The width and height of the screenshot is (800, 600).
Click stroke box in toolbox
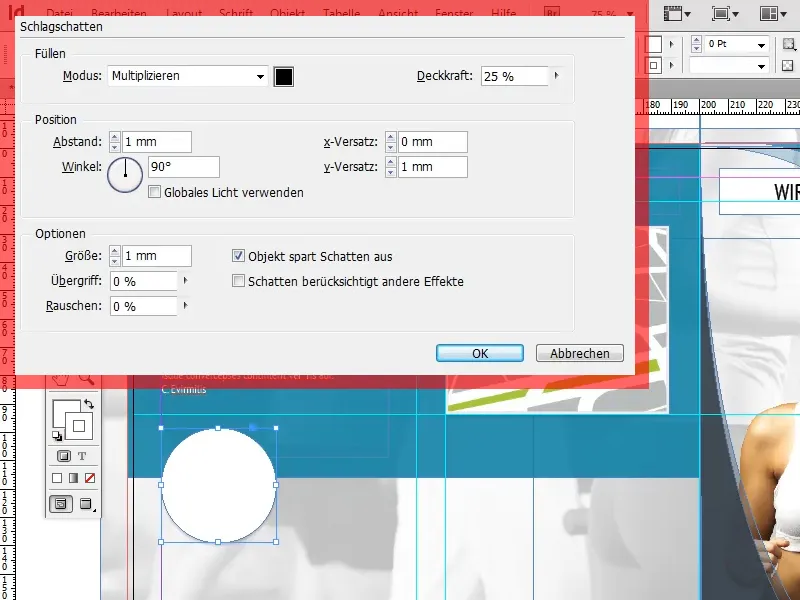(x=79, y=426)
